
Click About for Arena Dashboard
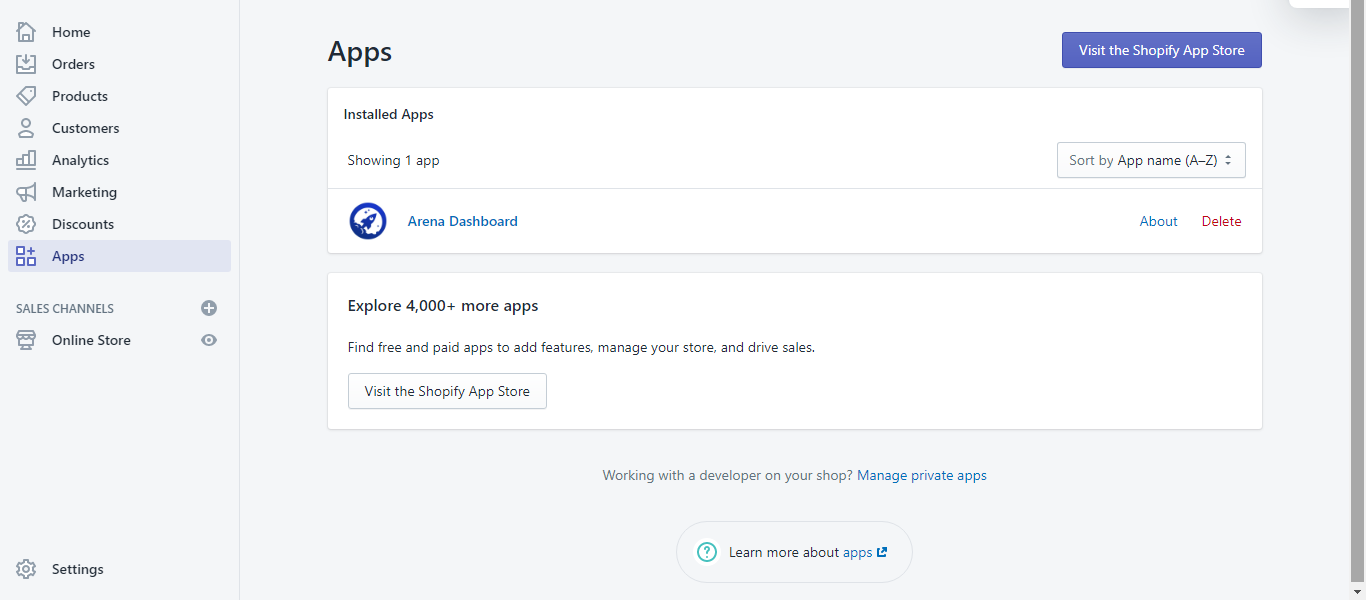click(1159, 221)
